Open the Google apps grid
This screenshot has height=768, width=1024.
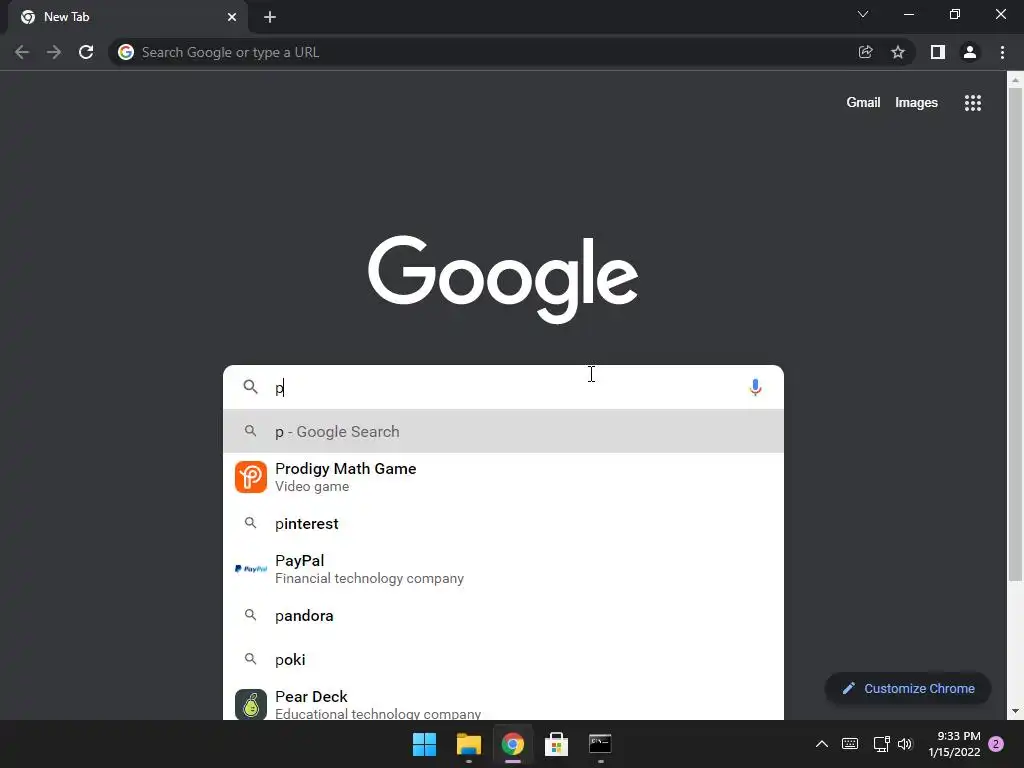click(x=973, y=103)
